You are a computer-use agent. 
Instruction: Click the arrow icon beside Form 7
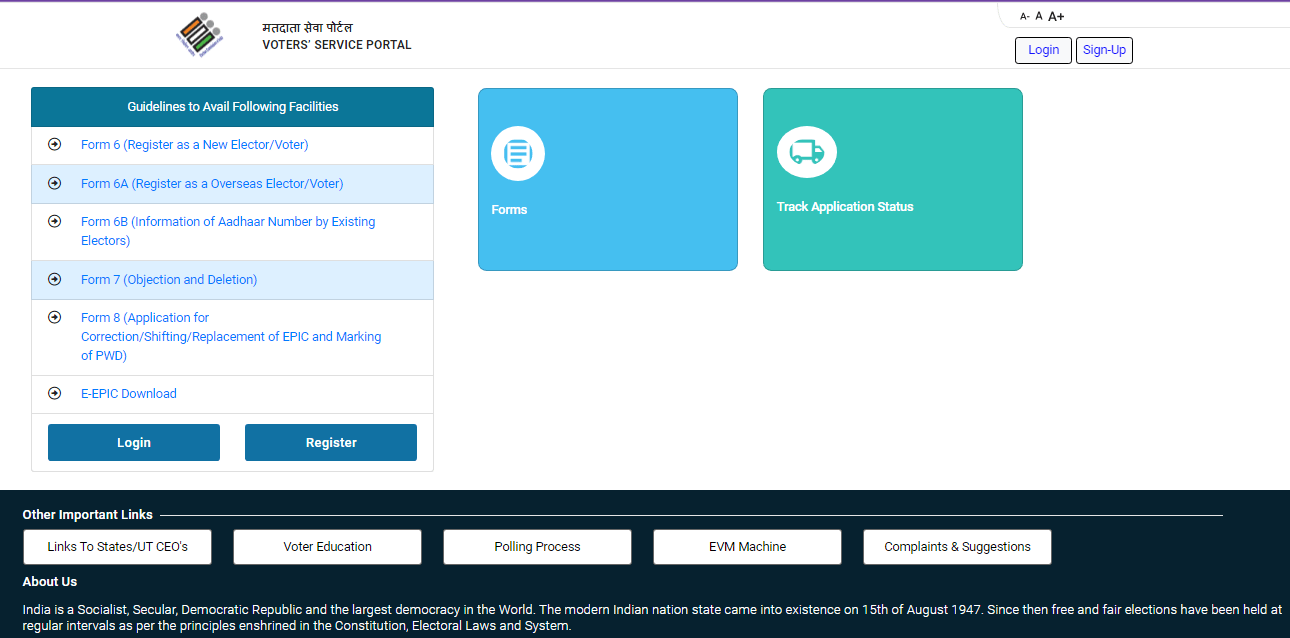(x=54, y=279)
